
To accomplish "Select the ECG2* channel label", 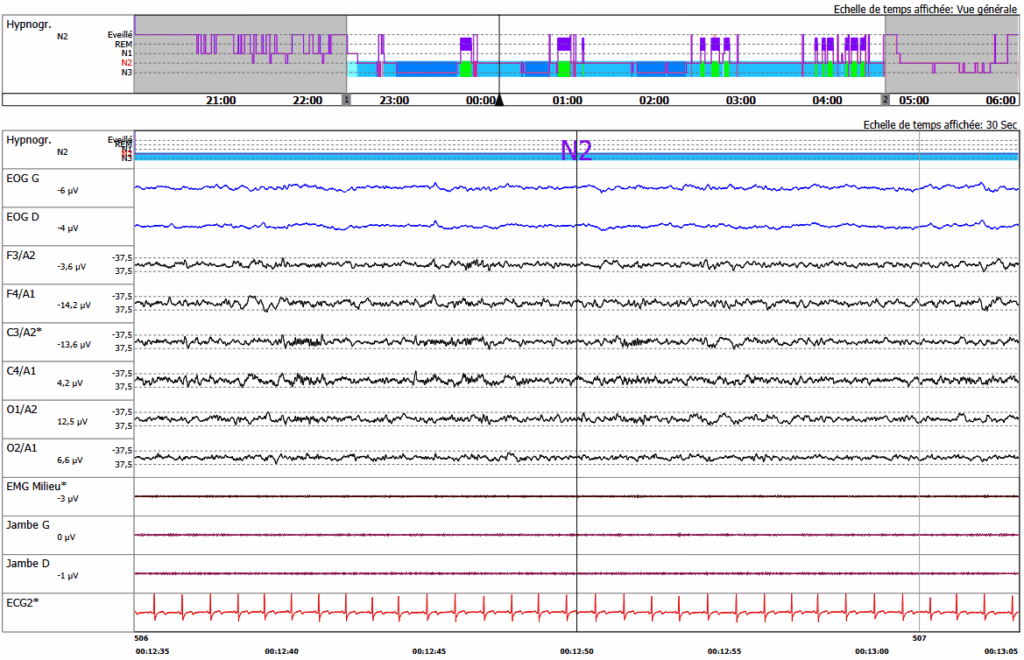I will pyautogui.click(x=23, y=602).
